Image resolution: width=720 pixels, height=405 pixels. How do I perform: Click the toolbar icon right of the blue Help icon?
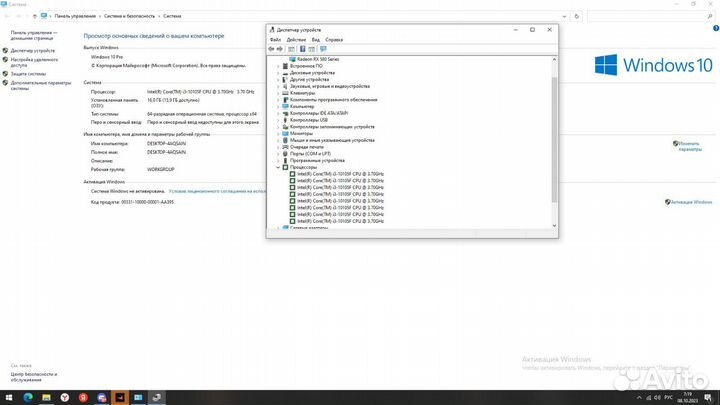coord(312,49)
